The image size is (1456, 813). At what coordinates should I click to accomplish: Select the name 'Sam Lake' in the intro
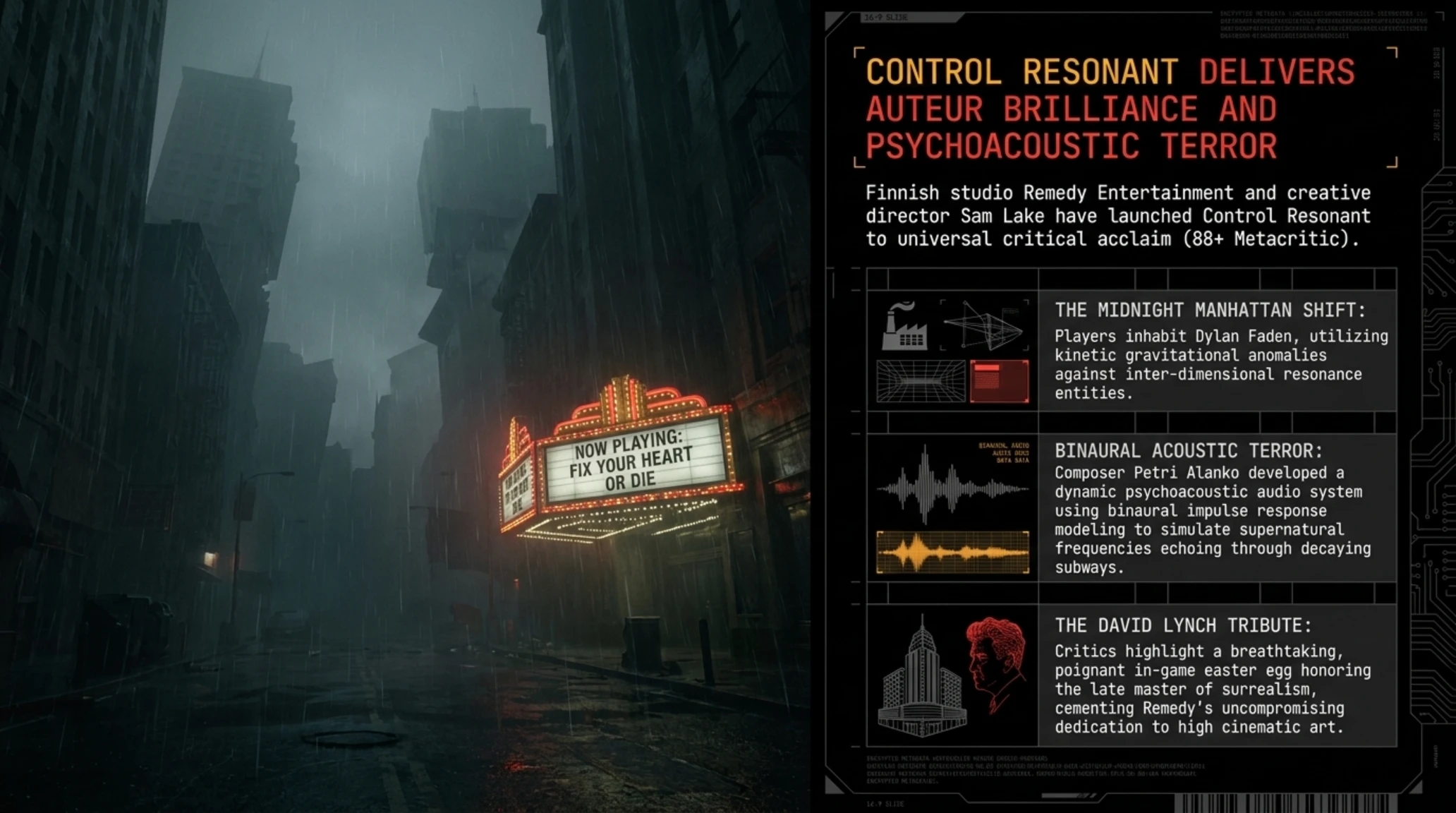coord(1002,216)
